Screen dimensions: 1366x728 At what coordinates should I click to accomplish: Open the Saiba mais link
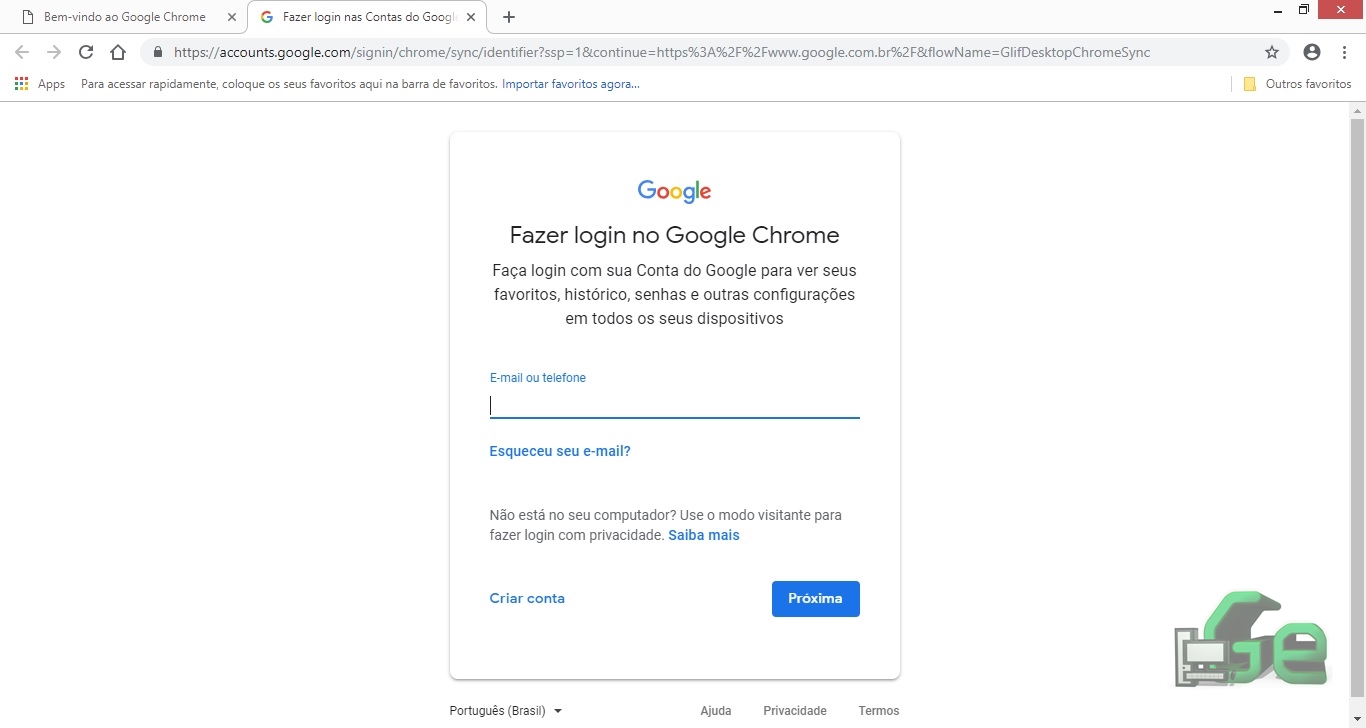click(704, 535)
